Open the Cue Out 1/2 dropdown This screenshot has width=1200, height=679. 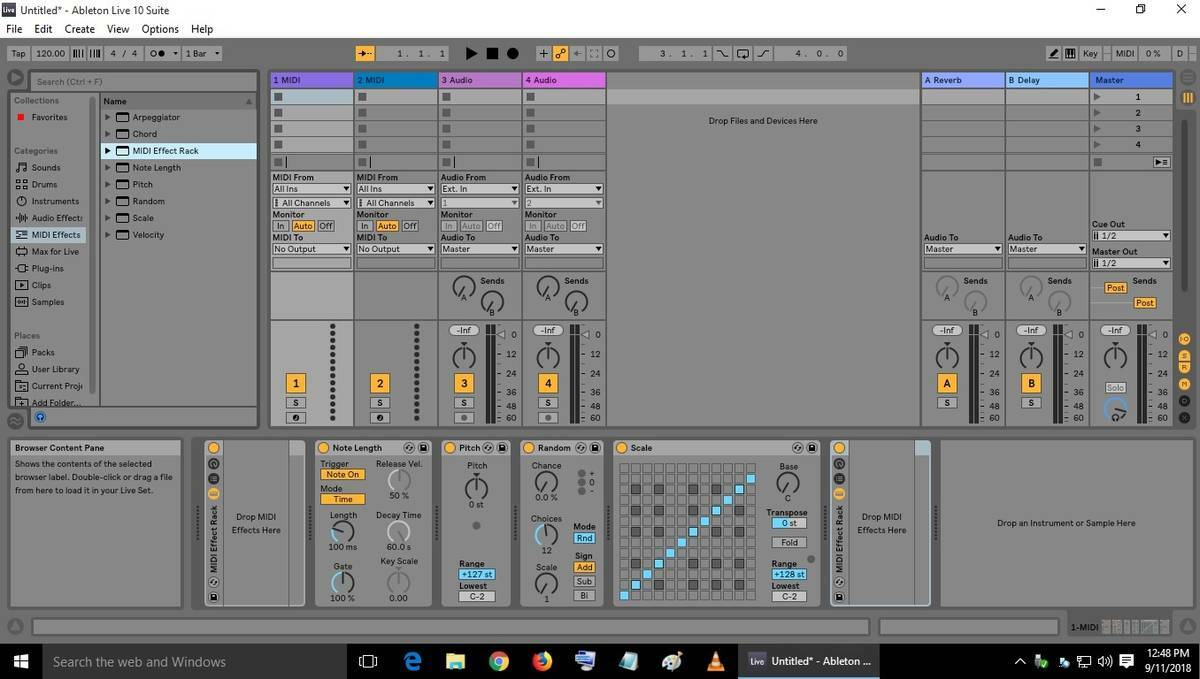pos(1131,236)
